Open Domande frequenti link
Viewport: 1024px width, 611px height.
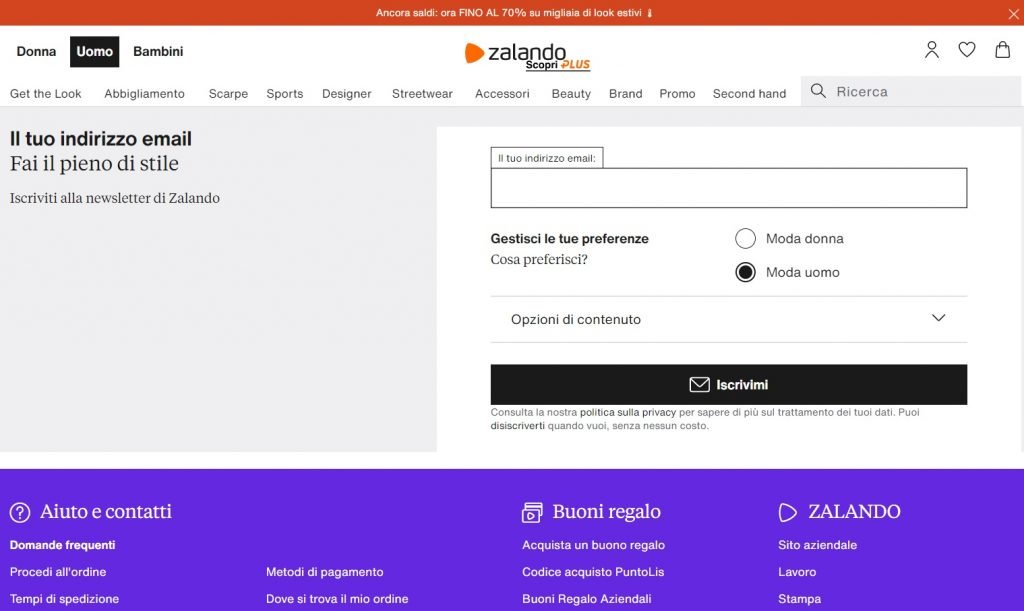pyautogui.click(x=63, y=545)
